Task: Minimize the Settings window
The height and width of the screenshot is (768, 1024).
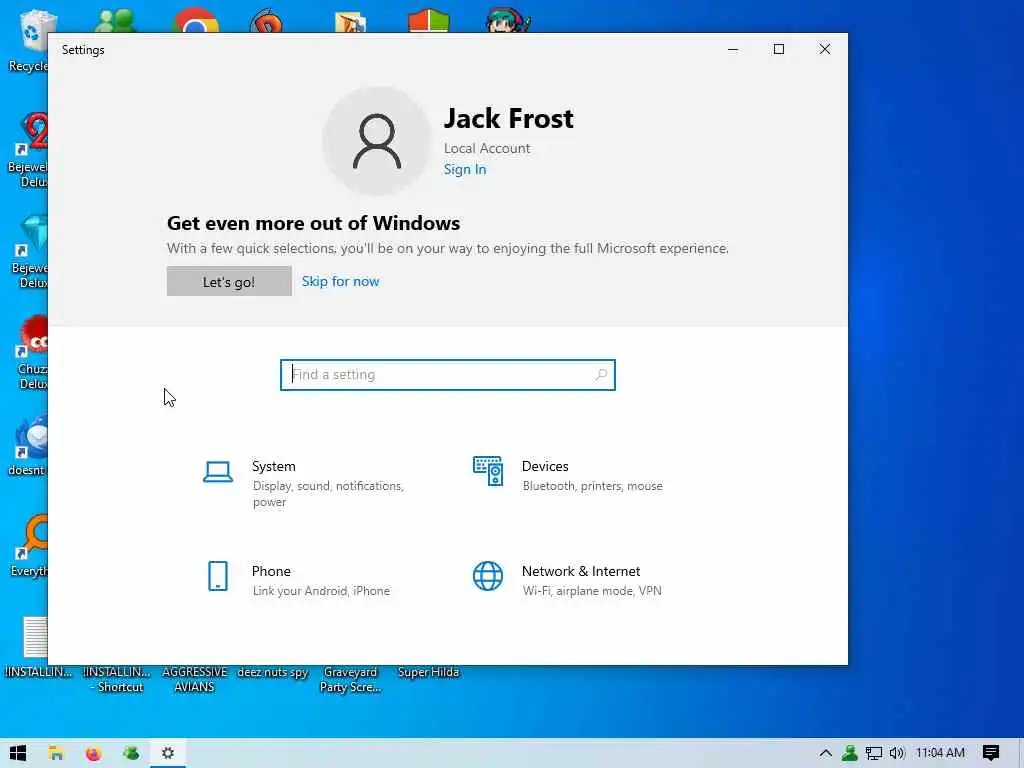Action: pos(733,50)
